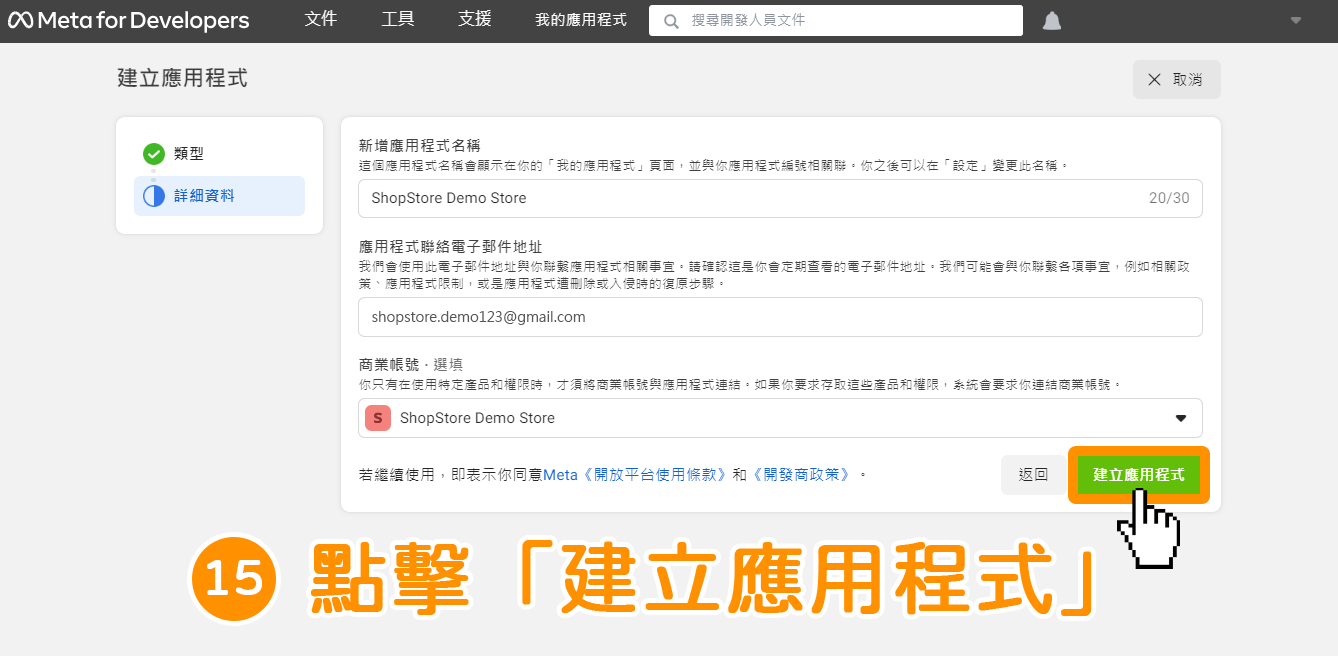Open the 開發商政策 link
Viewport: 1338px width, 656px height.
803,475
